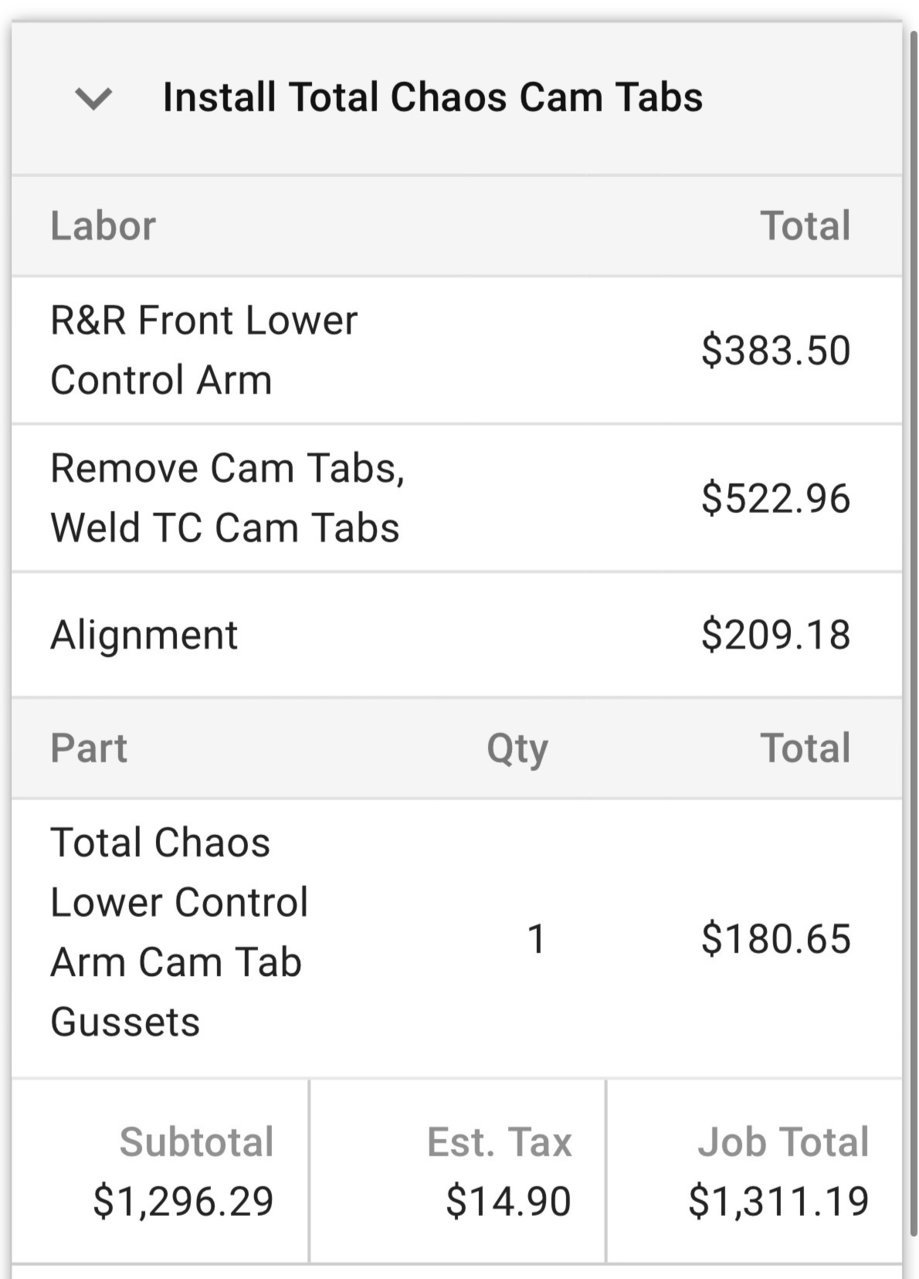Open the R&R Front Lower Control Arm row

tap(457, 350)
